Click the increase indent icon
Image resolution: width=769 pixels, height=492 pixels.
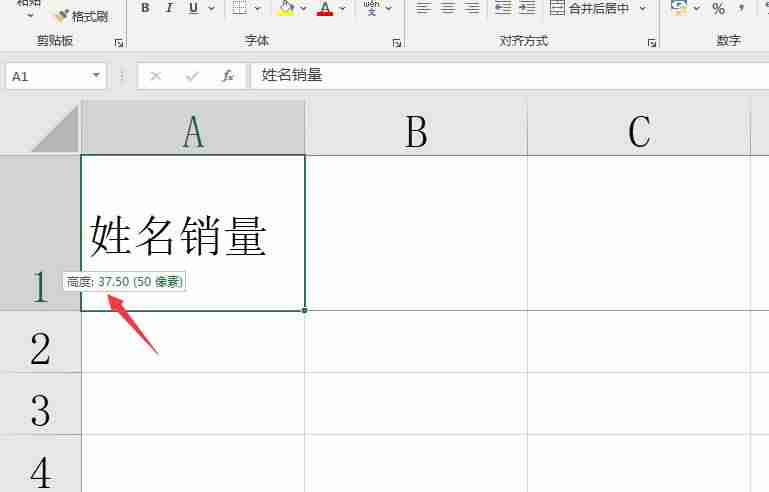[527, 8]
